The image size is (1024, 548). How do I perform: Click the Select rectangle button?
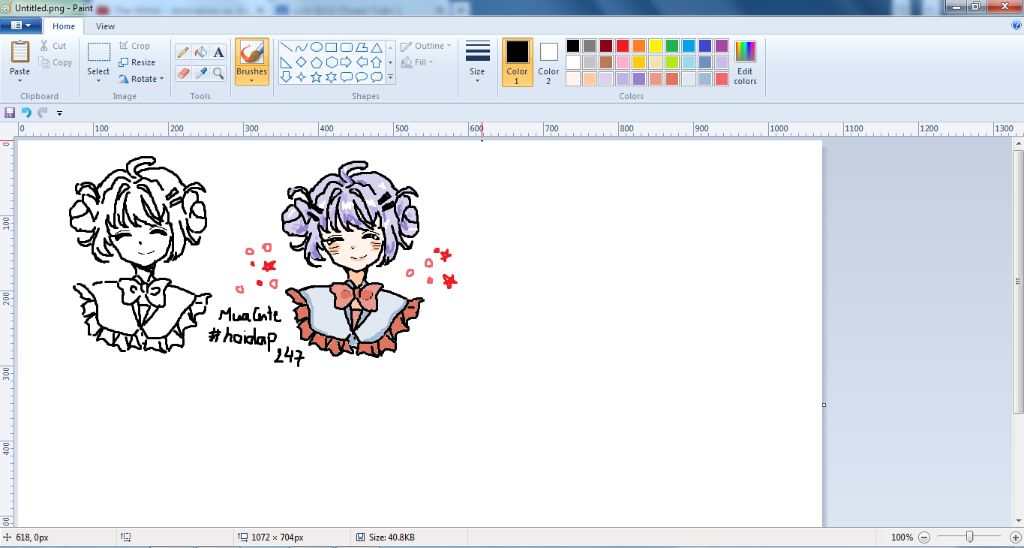[99, 53]
